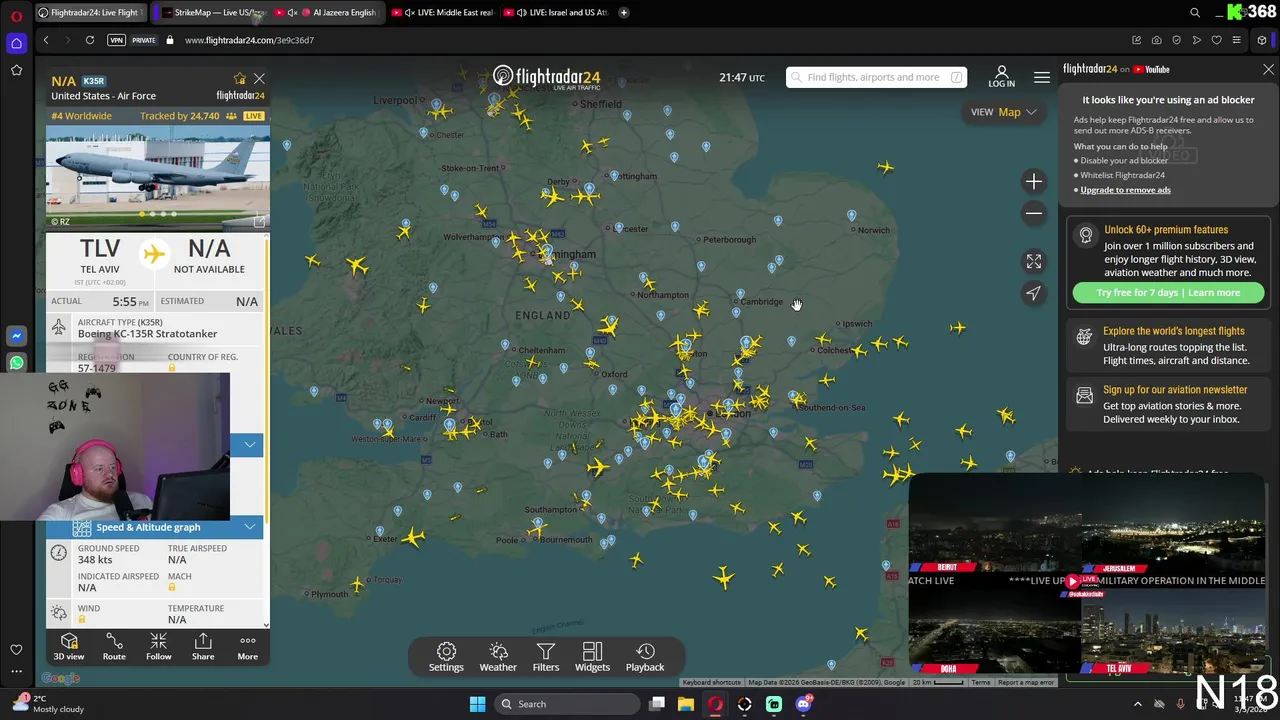1280x720 pixels.
Task: Close the flight details panel
Action: click(x=259, y=79)
